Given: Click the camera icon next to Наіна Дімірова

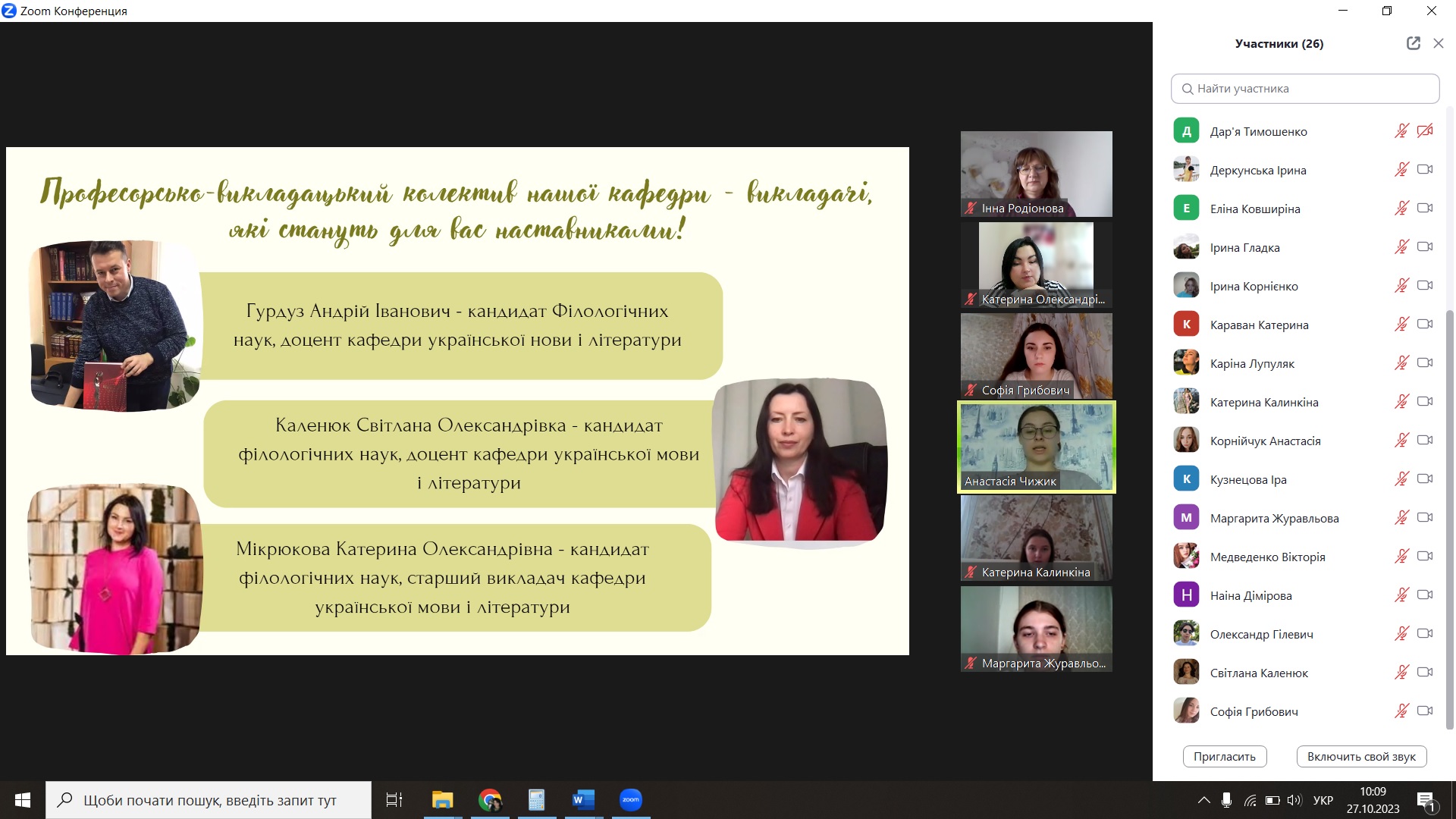Looking at the screenshot, I should coord(1425,595).
